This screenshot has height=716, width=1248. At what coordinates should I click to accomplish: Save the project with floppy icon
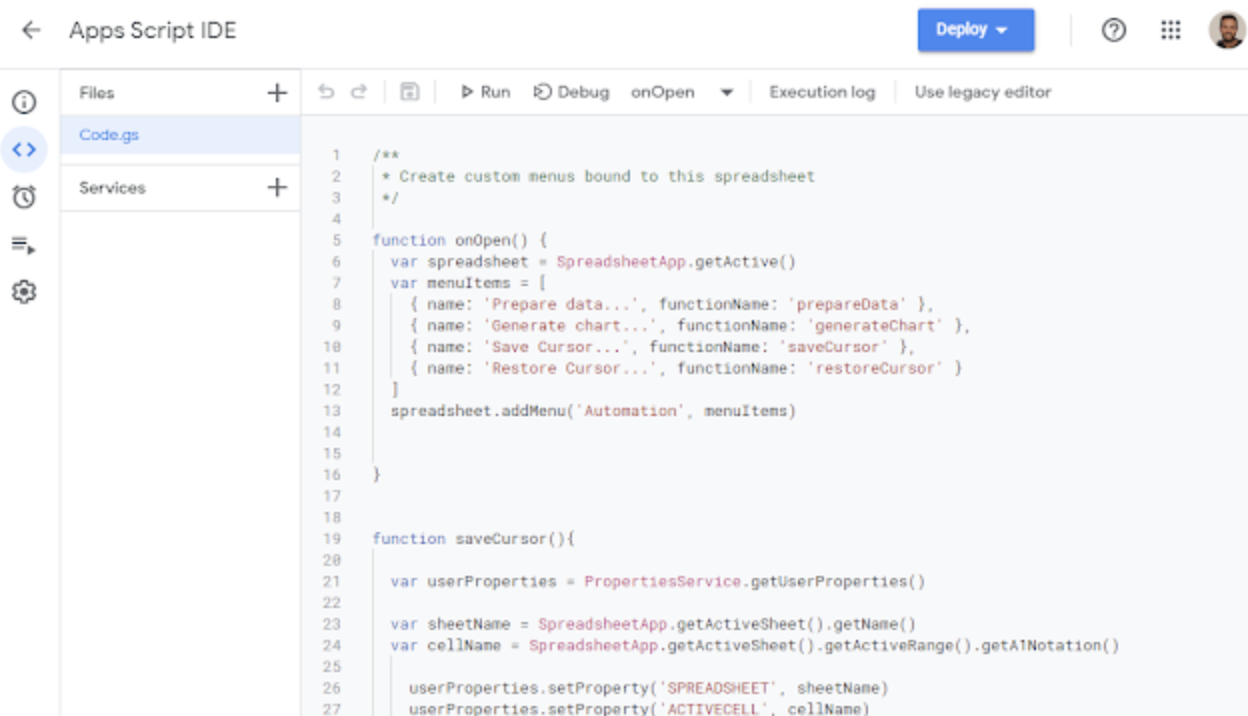[x=409, y=92]
